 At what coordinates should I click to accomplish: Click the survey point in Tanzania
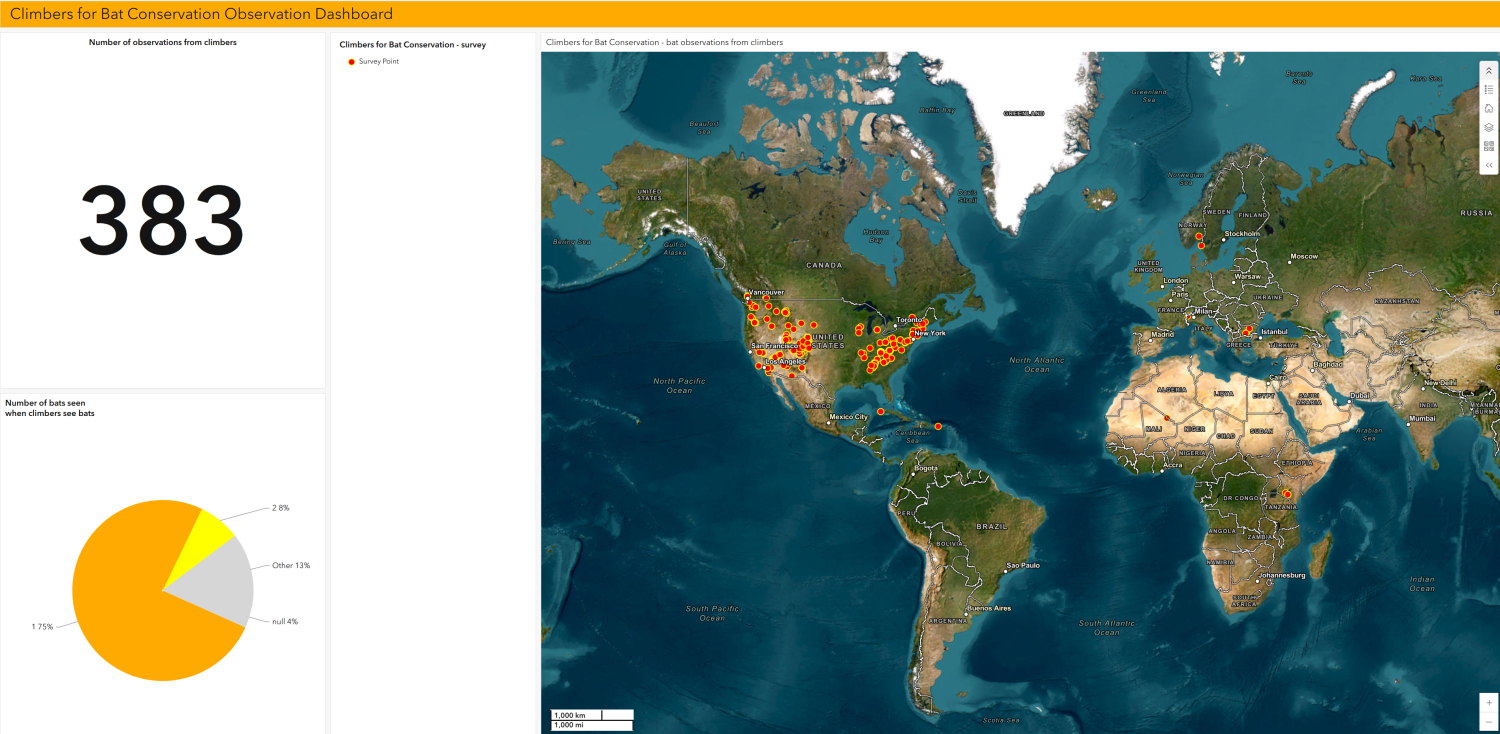pos(1288,494)
